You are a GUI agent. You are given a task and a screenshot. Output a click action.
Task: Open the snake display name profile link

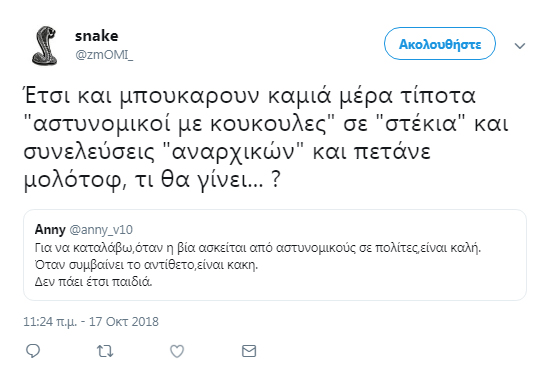[96, 36]
